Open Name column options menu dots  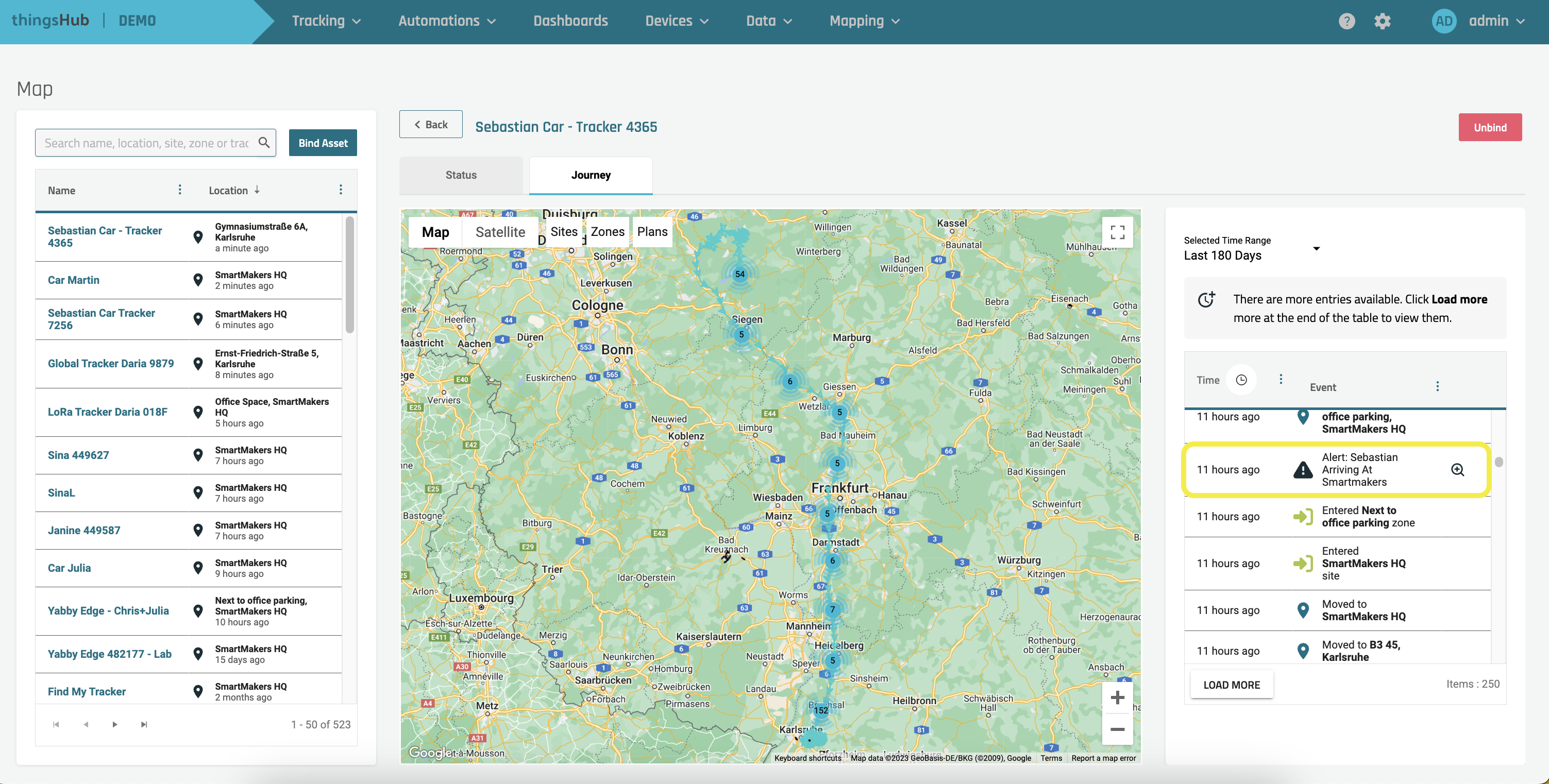(x=179, y=190)
